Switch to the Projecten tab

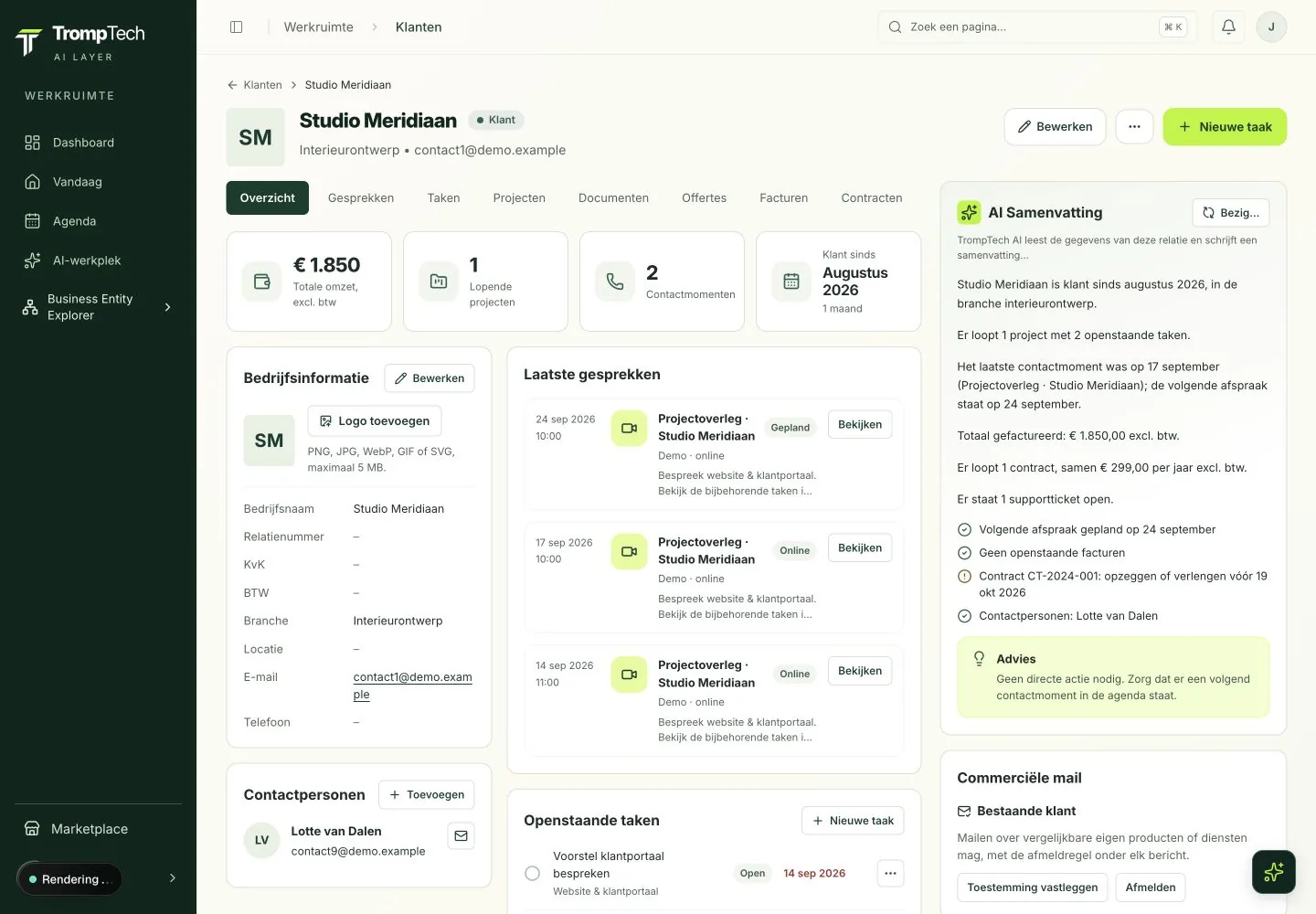[519, 198]
